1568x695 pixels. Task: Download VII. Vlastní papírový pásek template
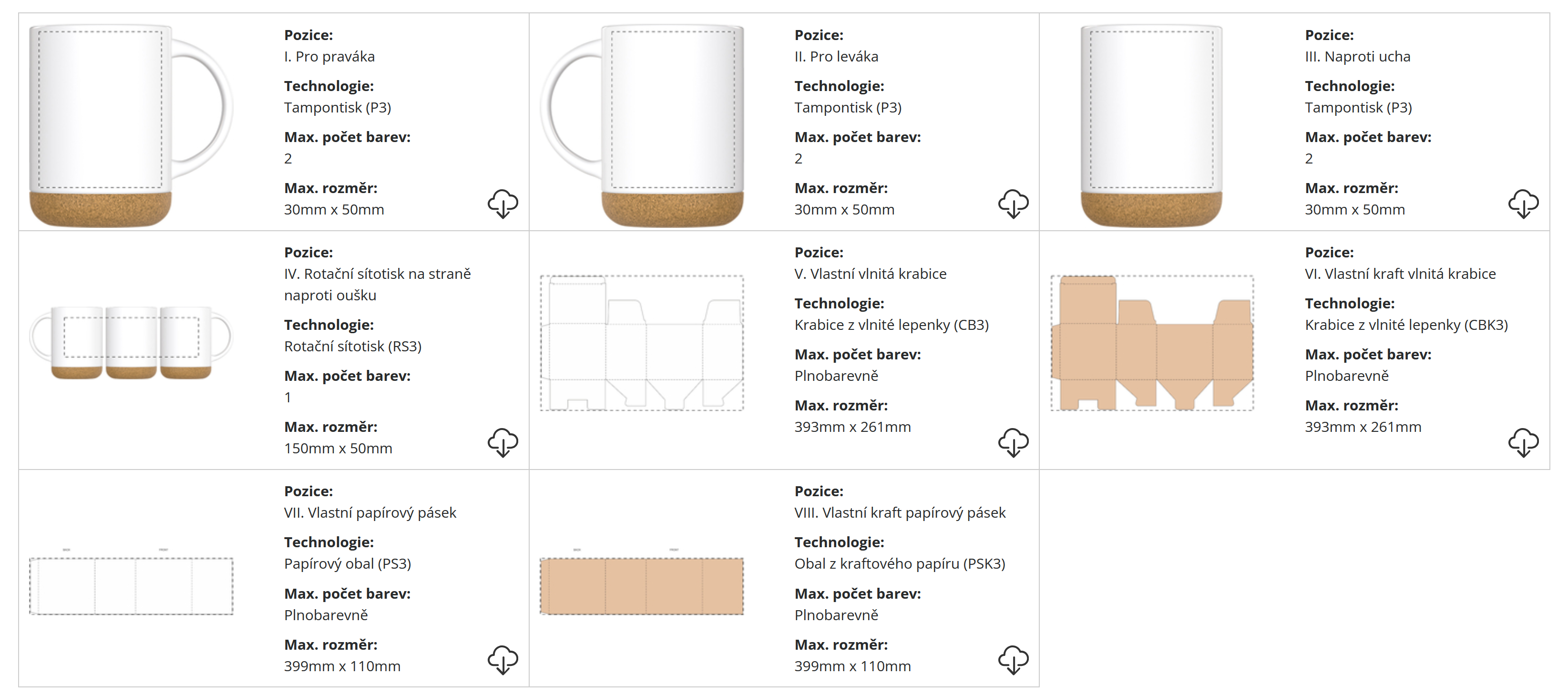(502, 660)
